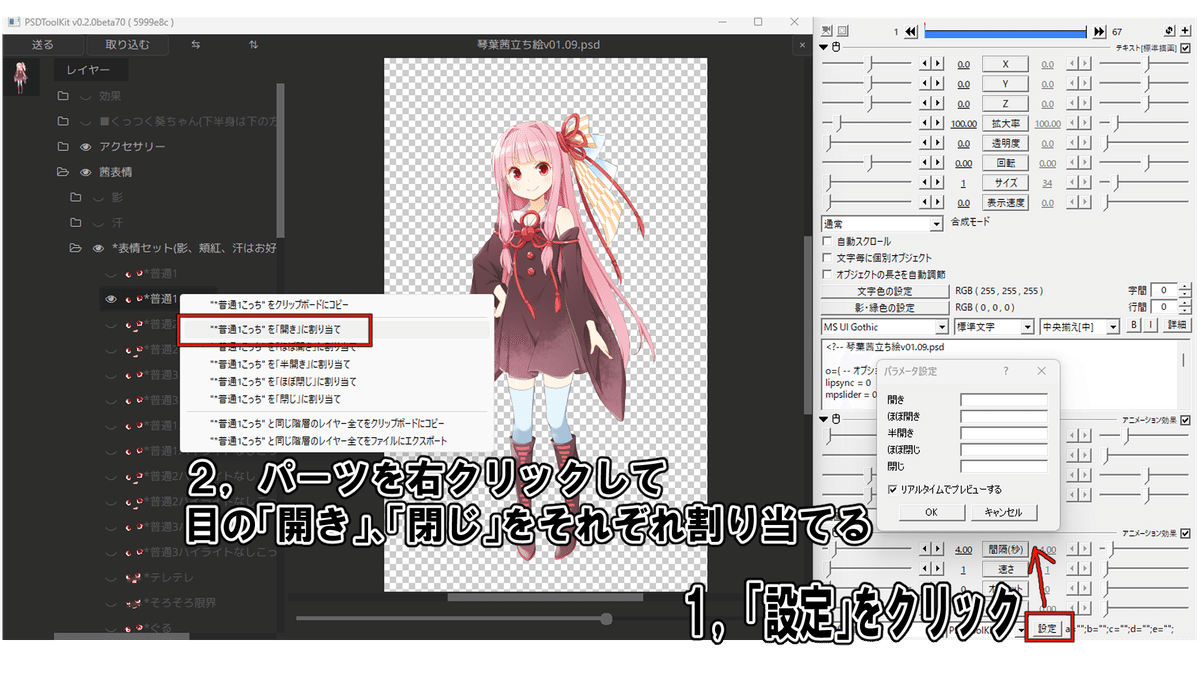This screenshot has height=675, width=1200.
Task: Click the swap icon (⇆) in PSDToolKit toolbar
Action: coord(196,44)
